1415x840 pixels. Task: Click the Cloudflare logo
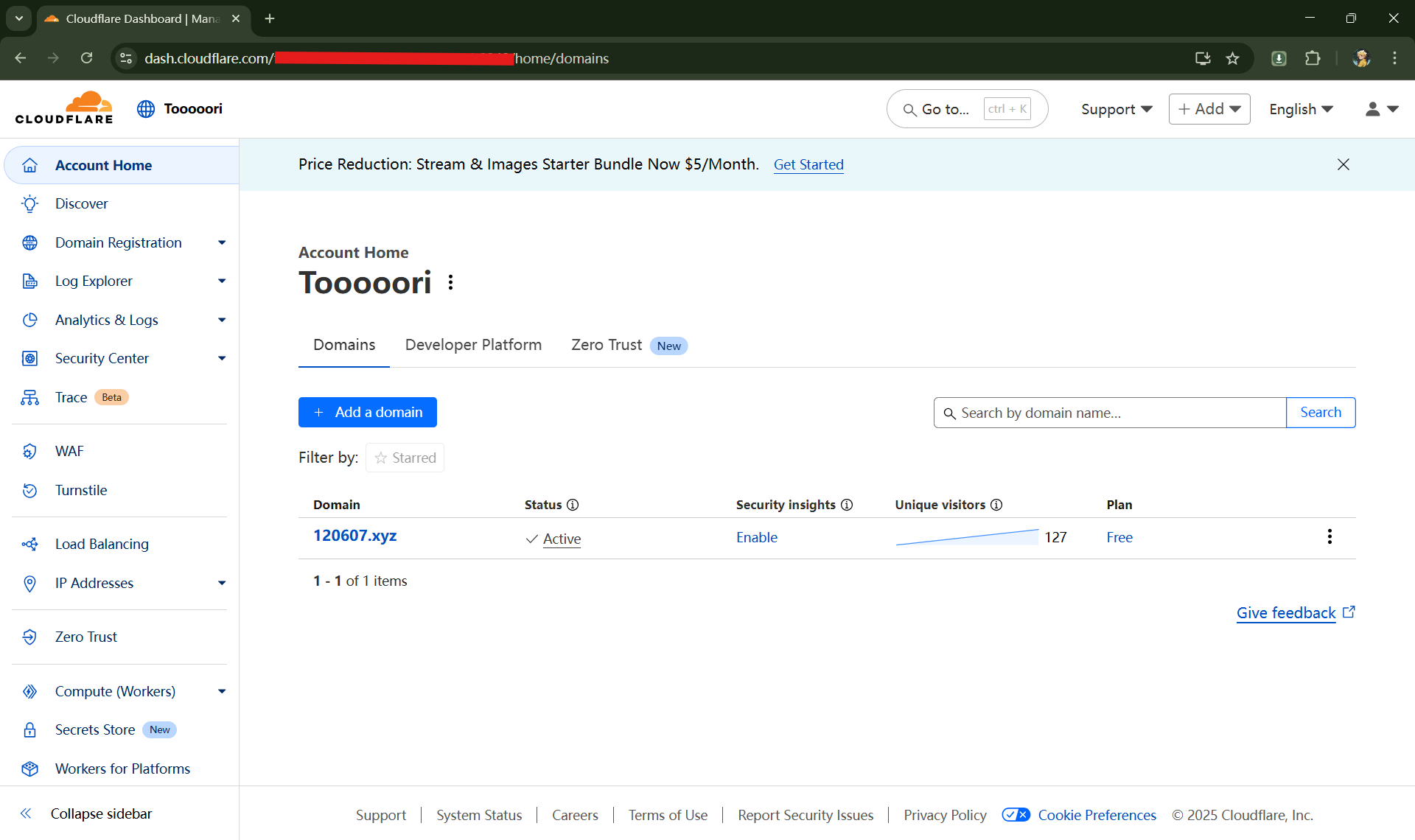coord(64,108)
